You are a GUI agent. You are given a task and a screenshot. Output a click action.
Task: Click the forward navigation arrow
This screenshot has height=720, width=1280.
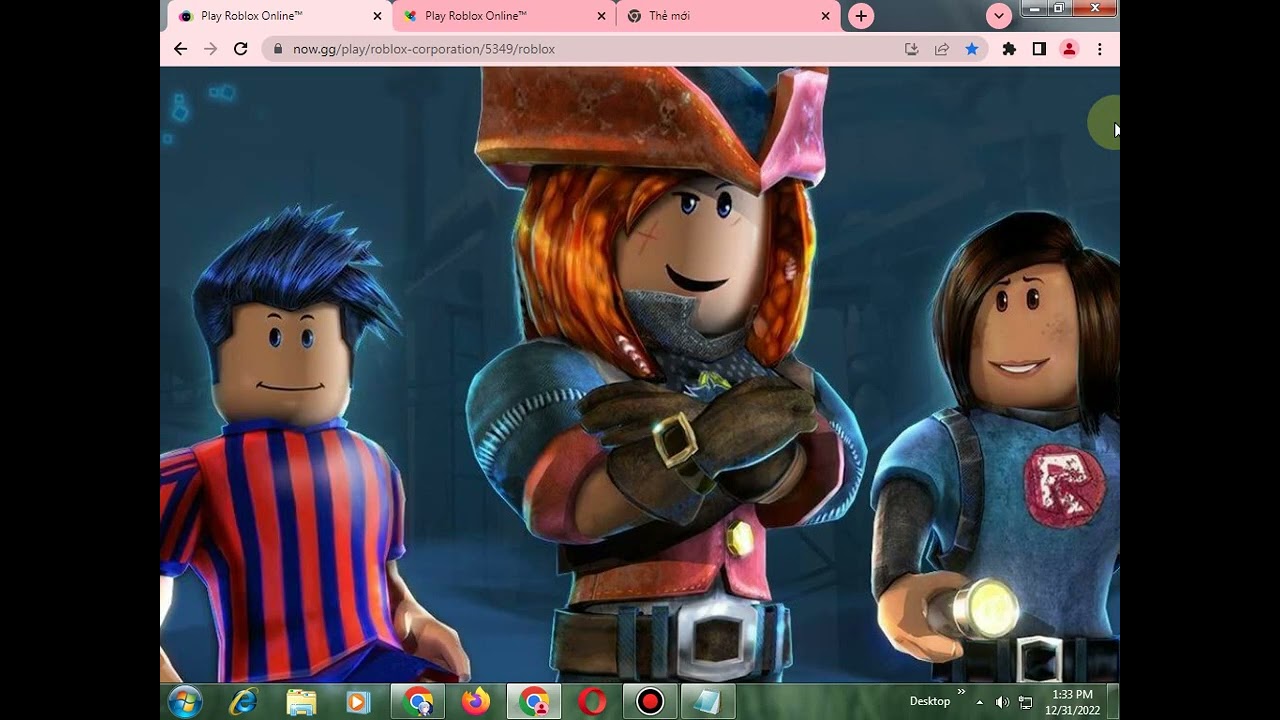(x=210, y=49)
